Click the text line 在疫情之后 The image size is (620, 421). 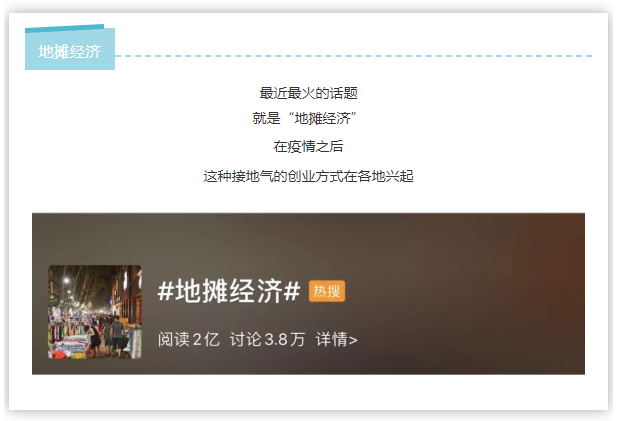click(x=308, y=147)
